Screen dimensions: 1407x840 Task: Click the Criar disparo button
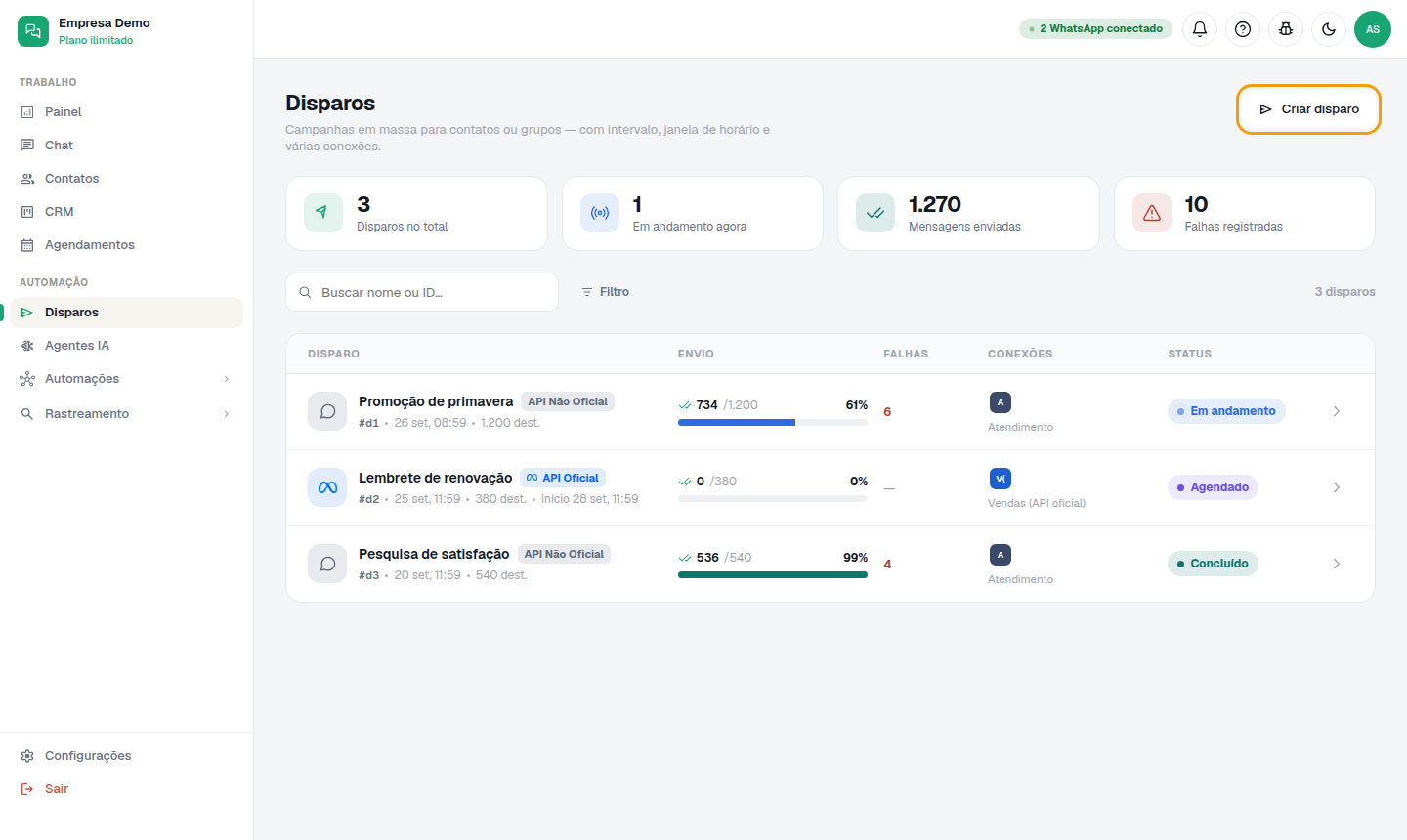click(1308, 109)
